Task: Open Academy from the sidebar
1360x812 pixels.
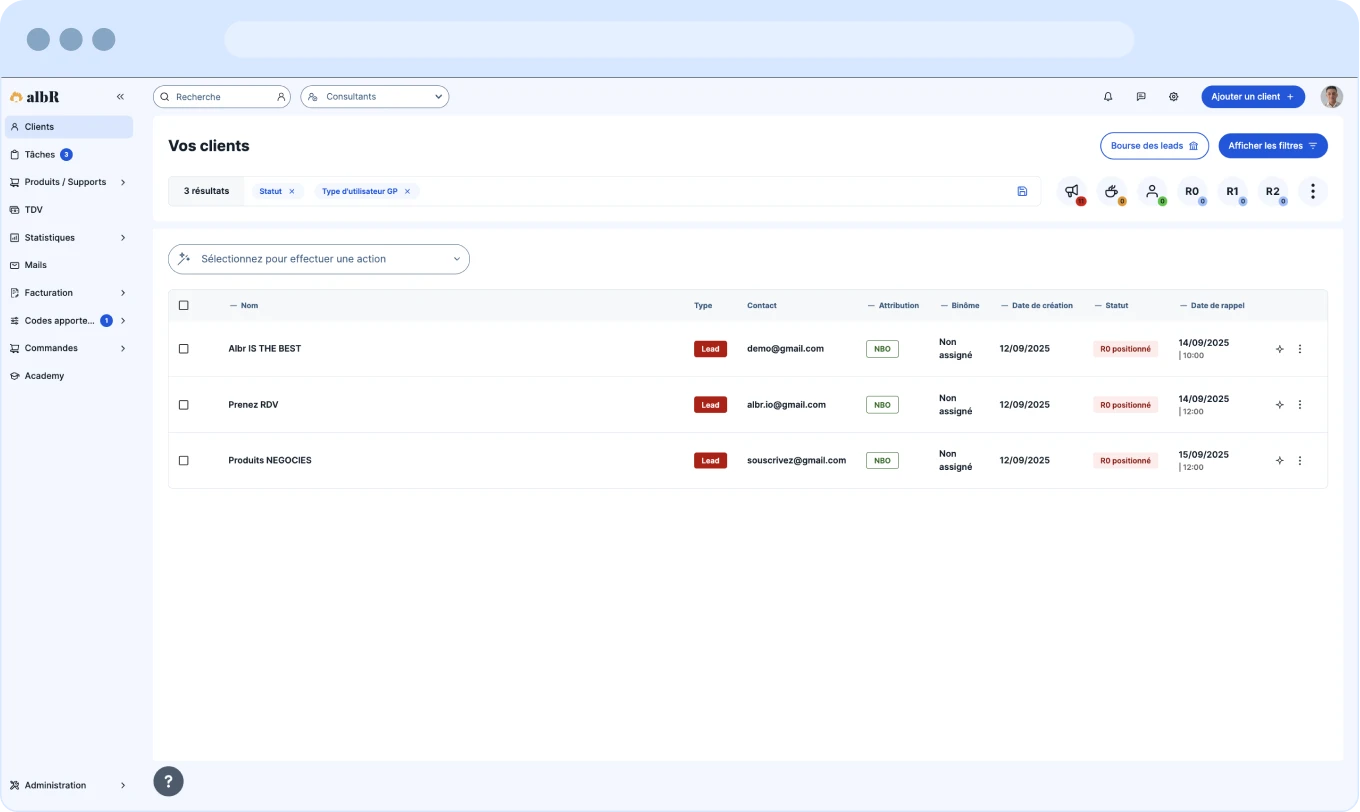Action: (44, 376)
